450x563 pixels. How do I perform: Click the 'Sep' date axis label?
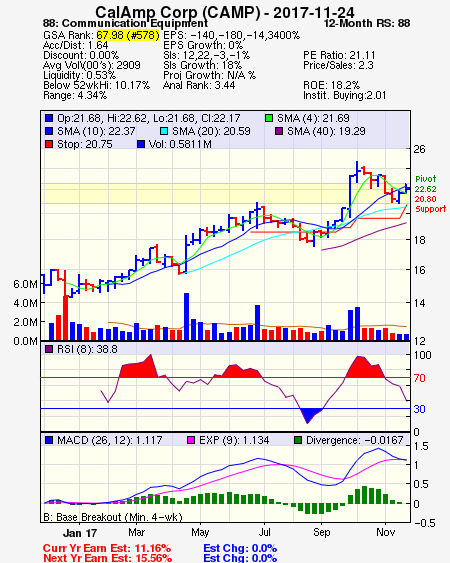pos(321,532)
